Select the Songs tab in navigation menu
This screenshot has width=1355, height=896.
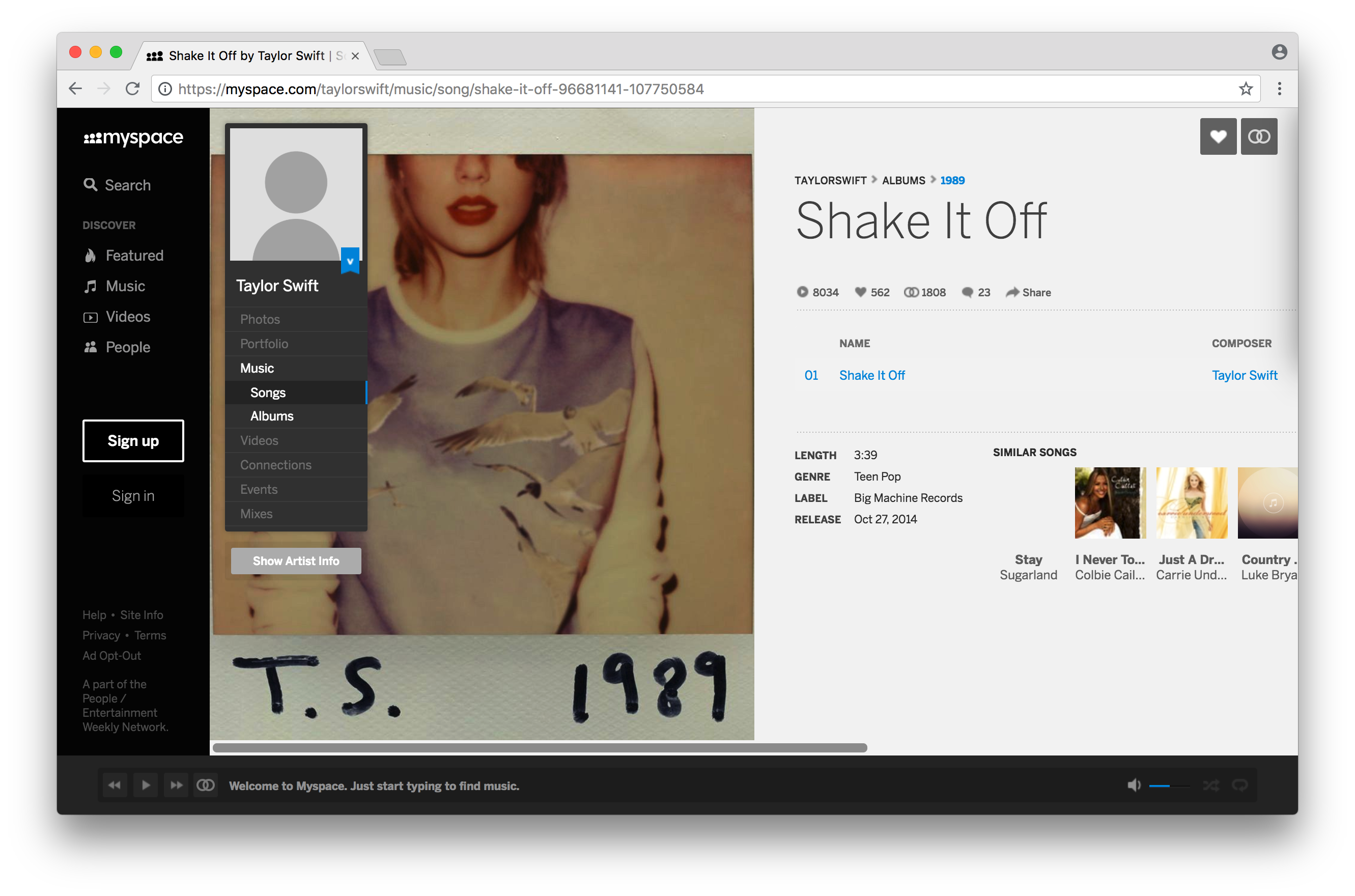[x=268, y=392]
